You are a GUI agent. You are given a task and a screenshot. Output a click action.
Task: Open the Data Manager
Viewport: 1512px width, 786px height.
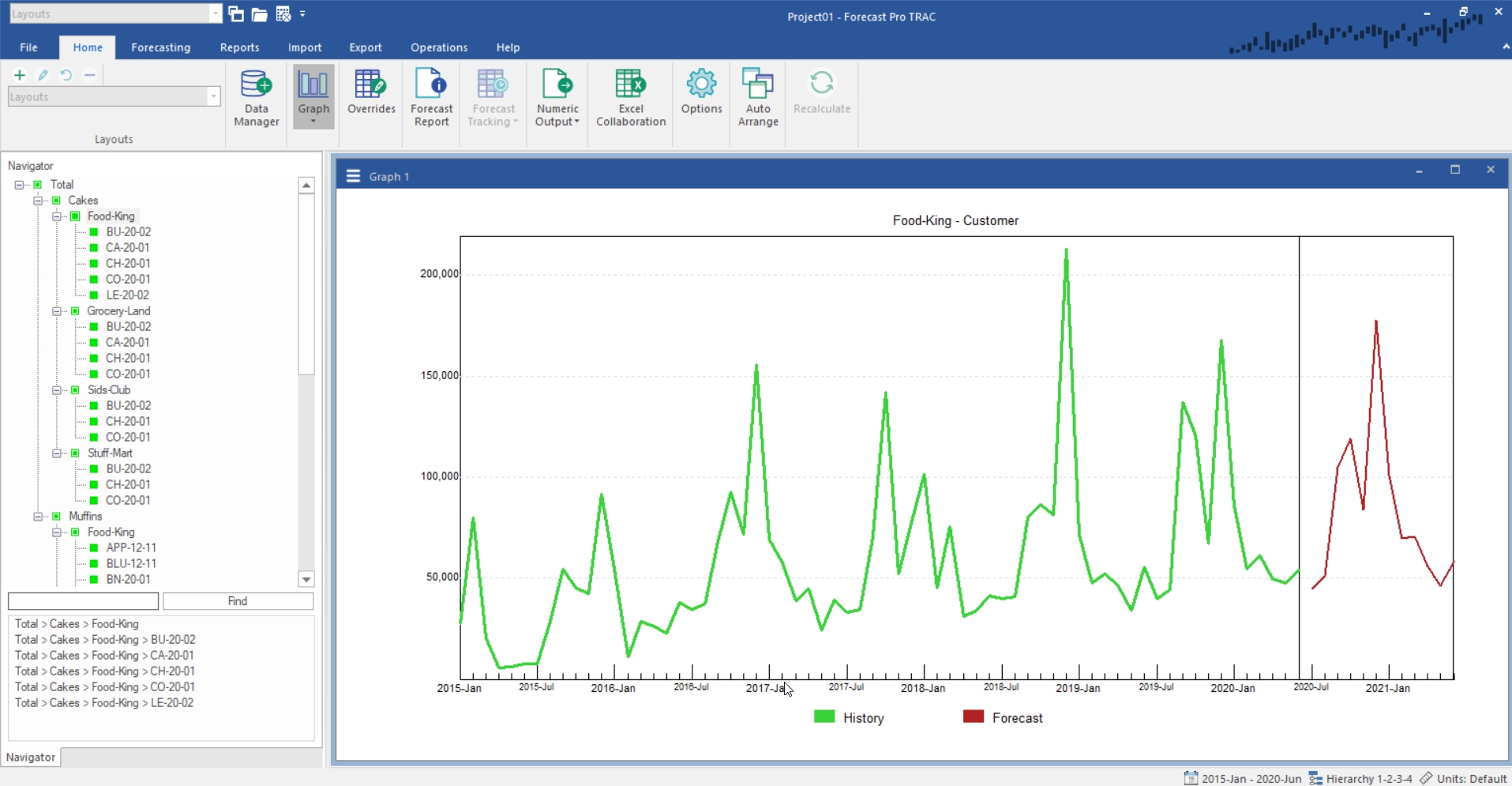(x=256, y=98)
